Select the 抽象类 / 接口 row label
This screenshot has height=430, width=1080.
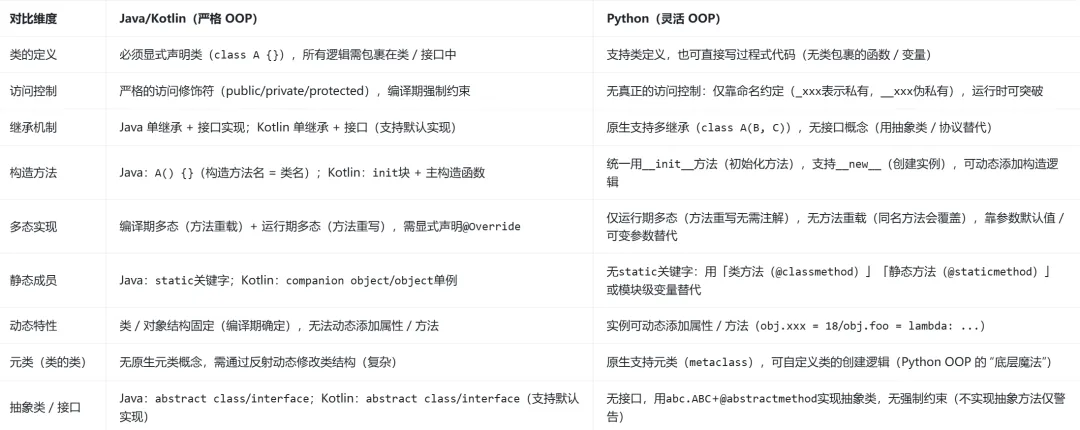[44, 407]
